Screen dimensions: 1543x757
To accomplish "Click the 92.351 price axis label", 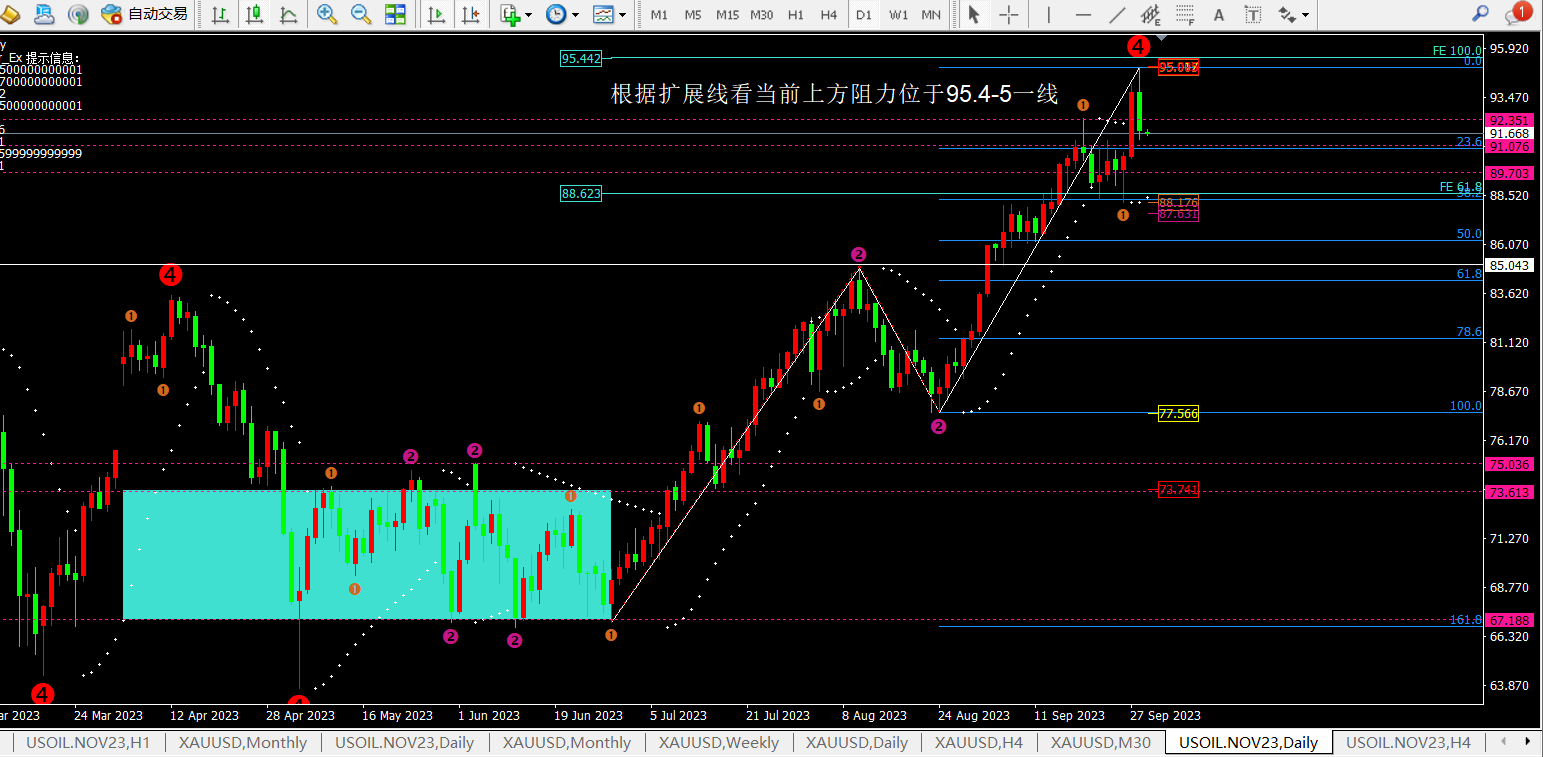I will pyautogui.click(x=1510, y=120).
